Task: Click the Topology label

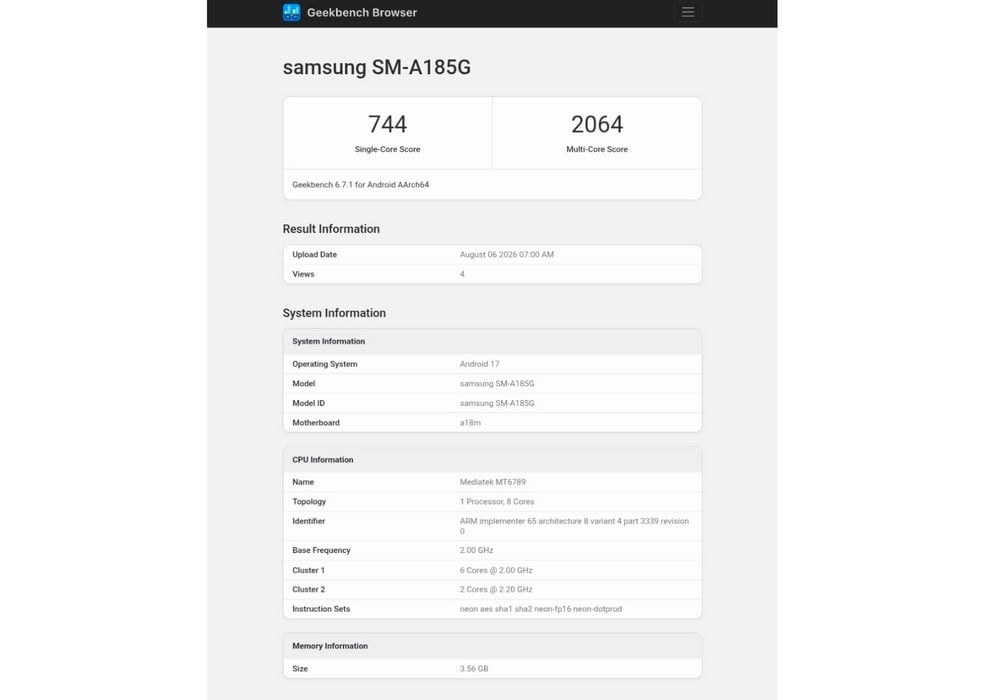Action: [x=309, y=502]
